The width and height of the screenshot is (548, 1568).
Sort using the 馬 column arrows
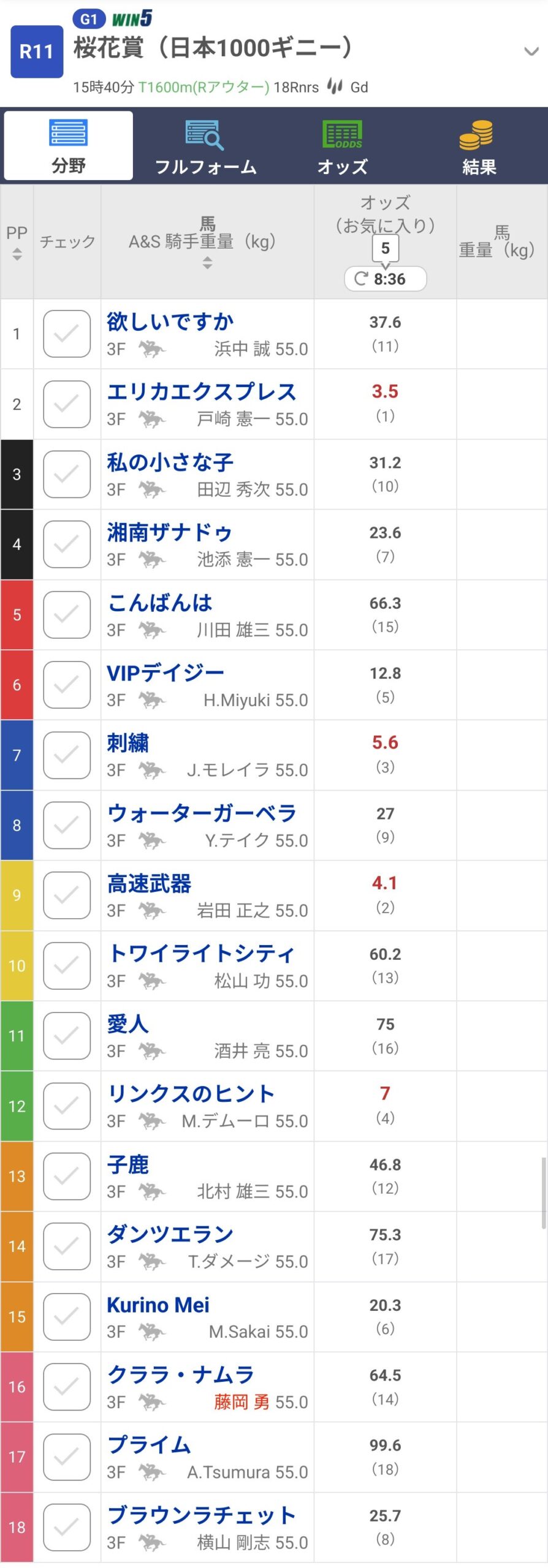(207, 263)
